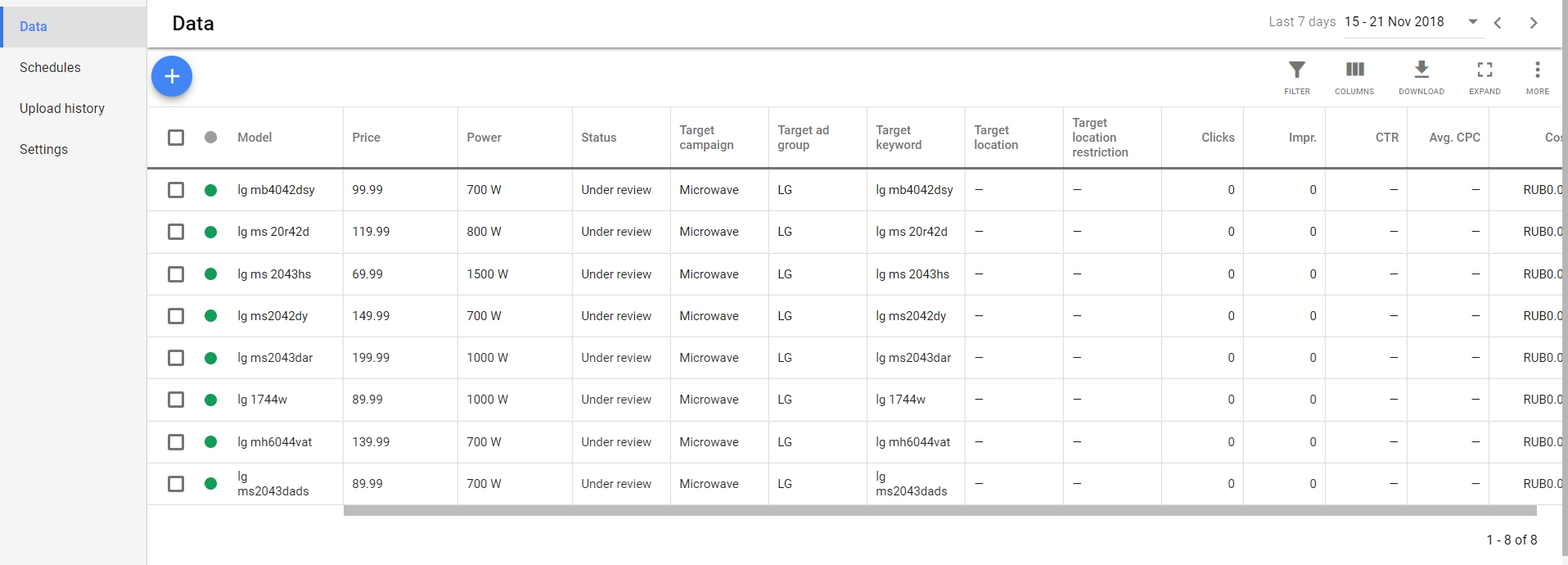Select the lg ms 2043hs row checkbox
Screen dimensions: 1568x565
[176, 274]
